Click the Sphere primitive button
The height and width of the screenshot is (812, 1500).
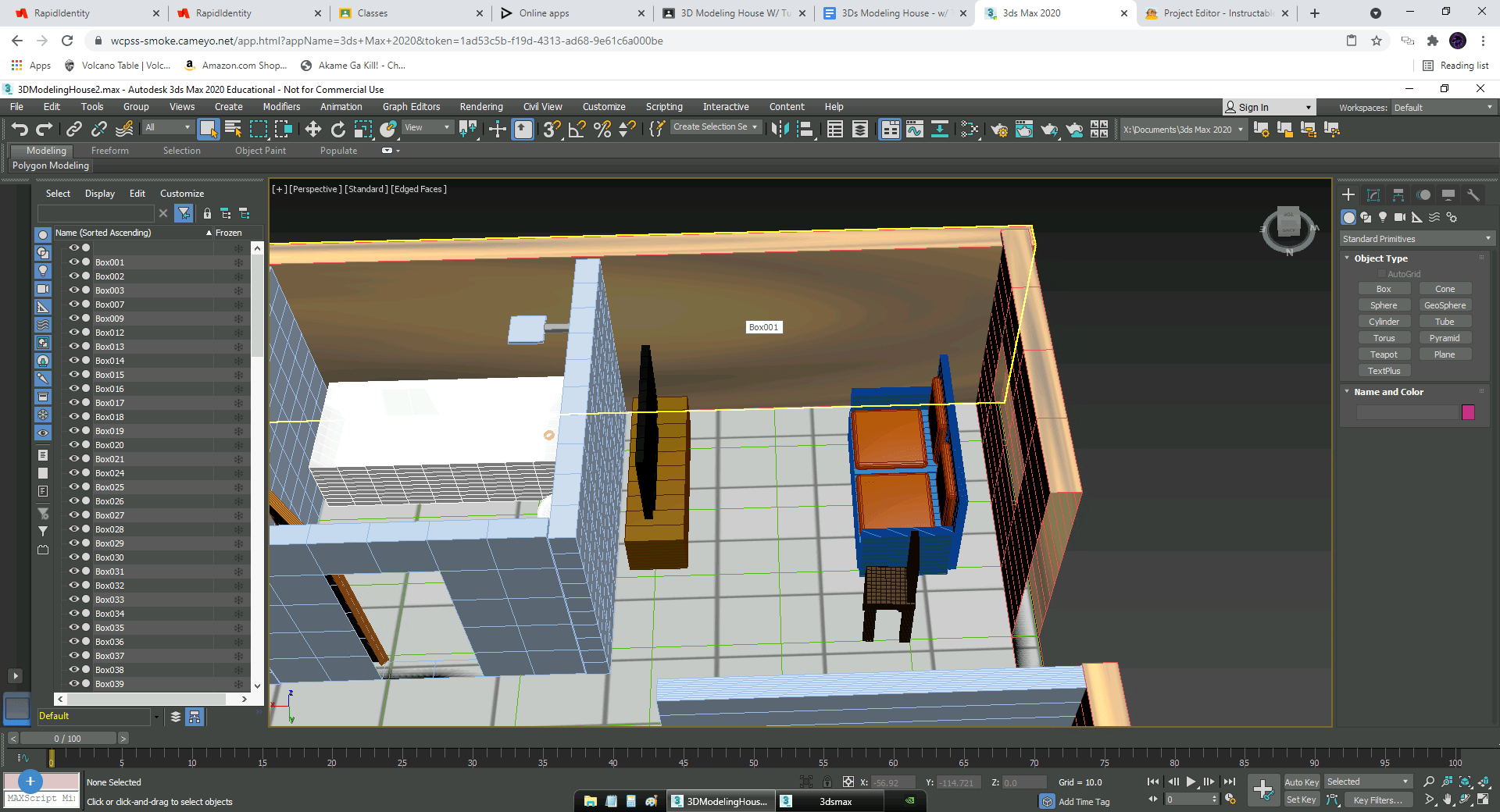point(1384,304)
